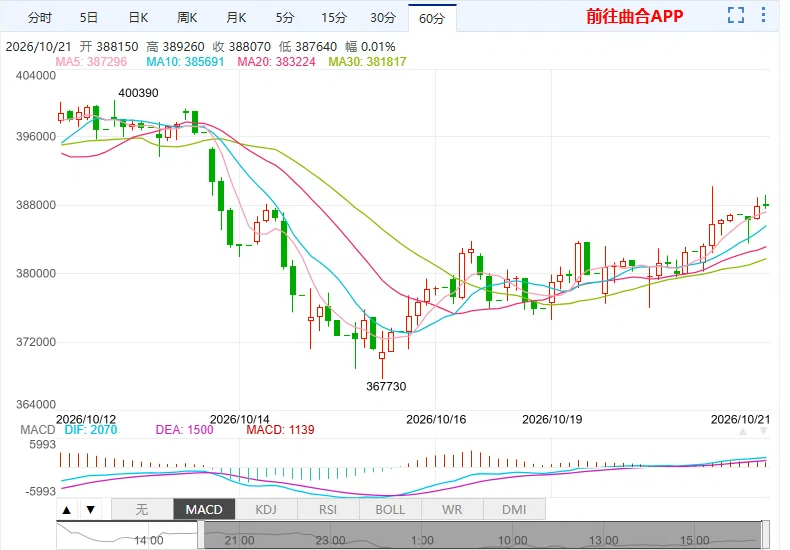This screenshot has height=550, width=790.
Task: Click the 收 388070 quote value
Action: [x=242, y=47]
